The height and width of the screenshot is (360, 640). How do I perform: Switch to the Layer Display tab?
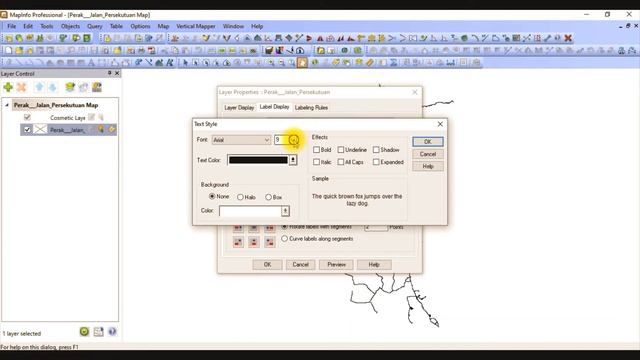[239, 108]
